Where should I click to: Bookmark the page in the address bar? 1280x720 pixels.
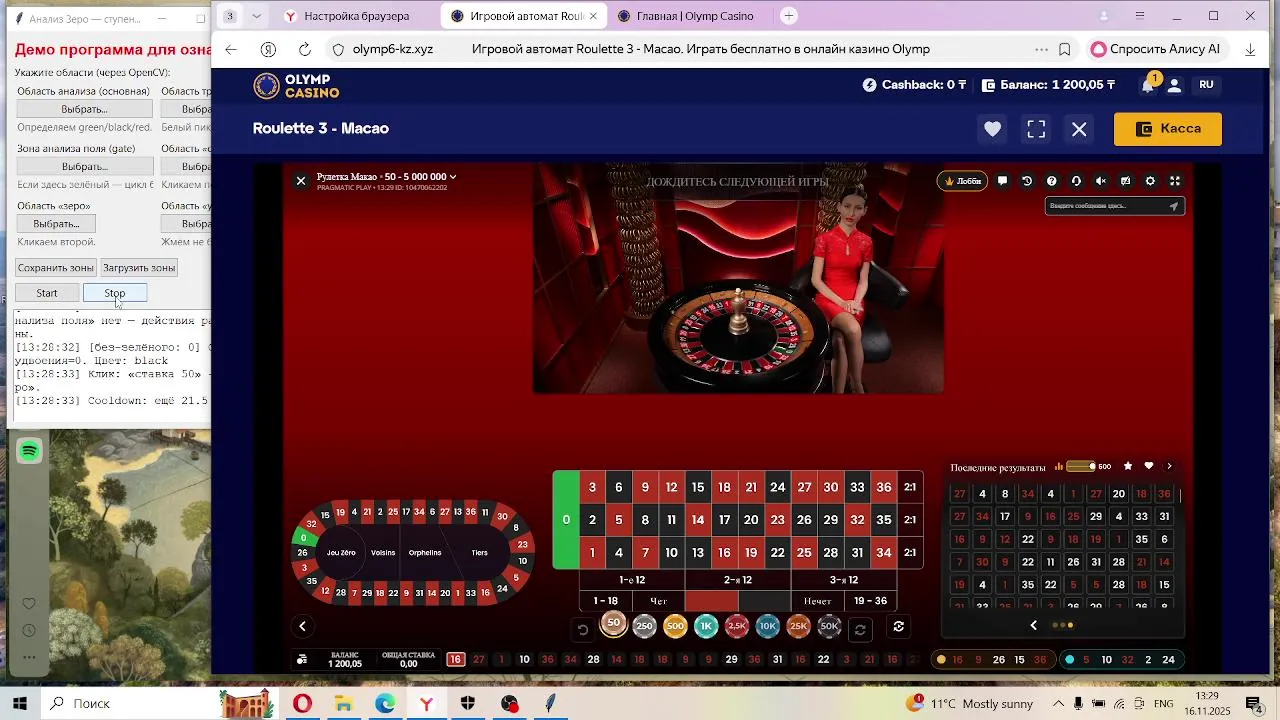click(x=1065, y=49)
